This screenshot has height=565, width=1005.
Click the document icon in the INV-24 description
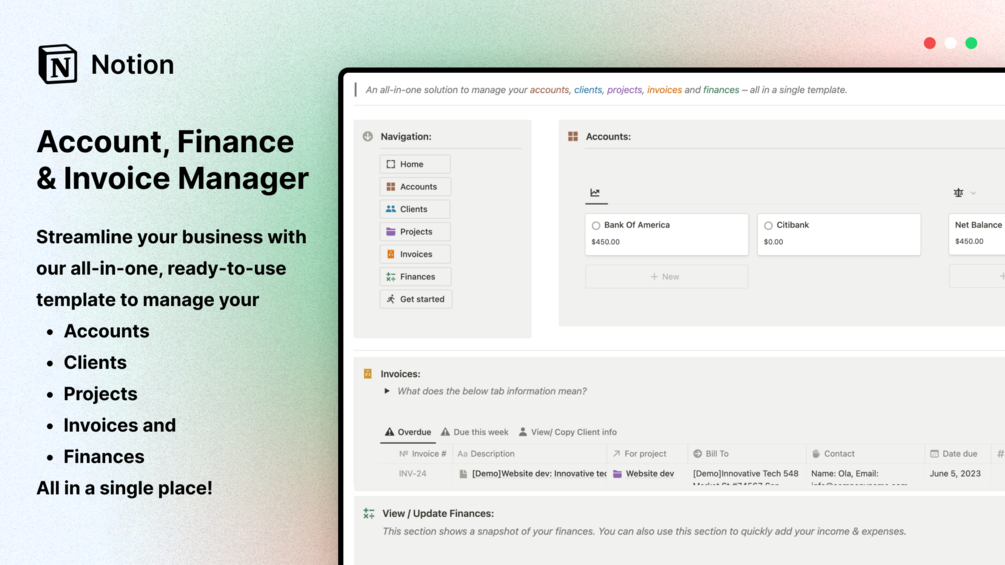463,473
